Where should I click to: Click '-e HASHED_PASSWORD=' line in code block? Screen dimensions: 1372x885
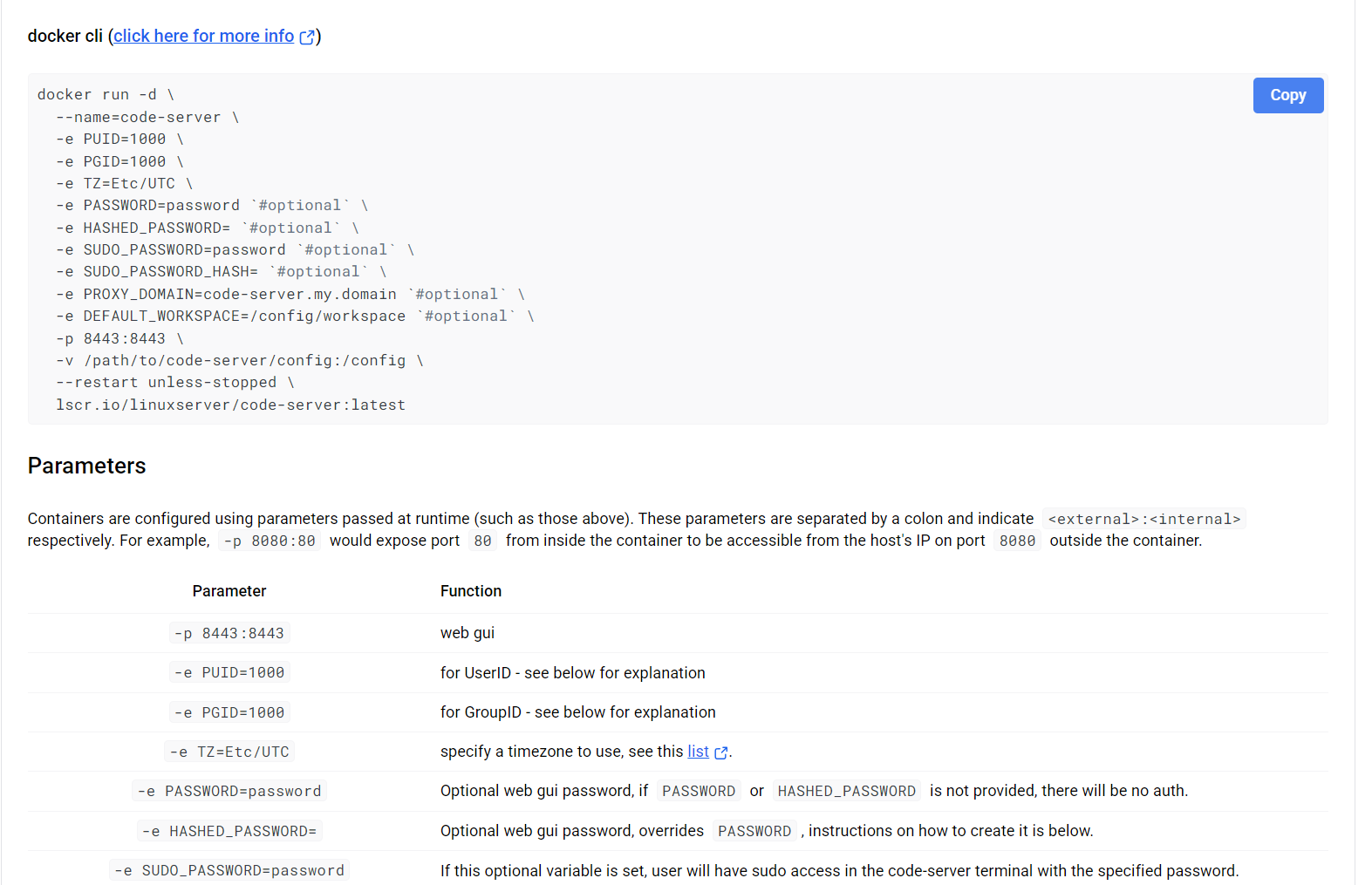click(x=208, y=228)
